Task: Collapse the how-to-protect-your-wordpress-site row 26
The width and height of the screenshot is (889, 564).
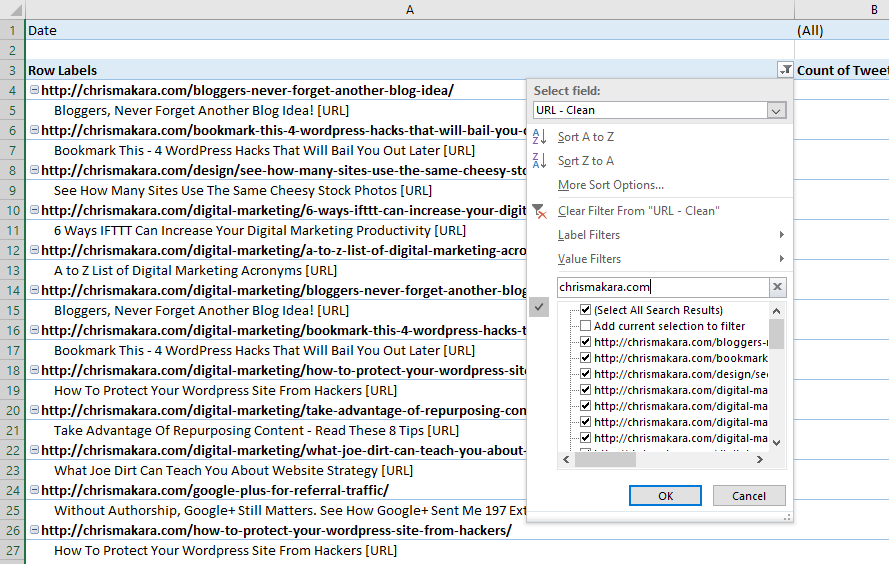Action: (34, 529)
